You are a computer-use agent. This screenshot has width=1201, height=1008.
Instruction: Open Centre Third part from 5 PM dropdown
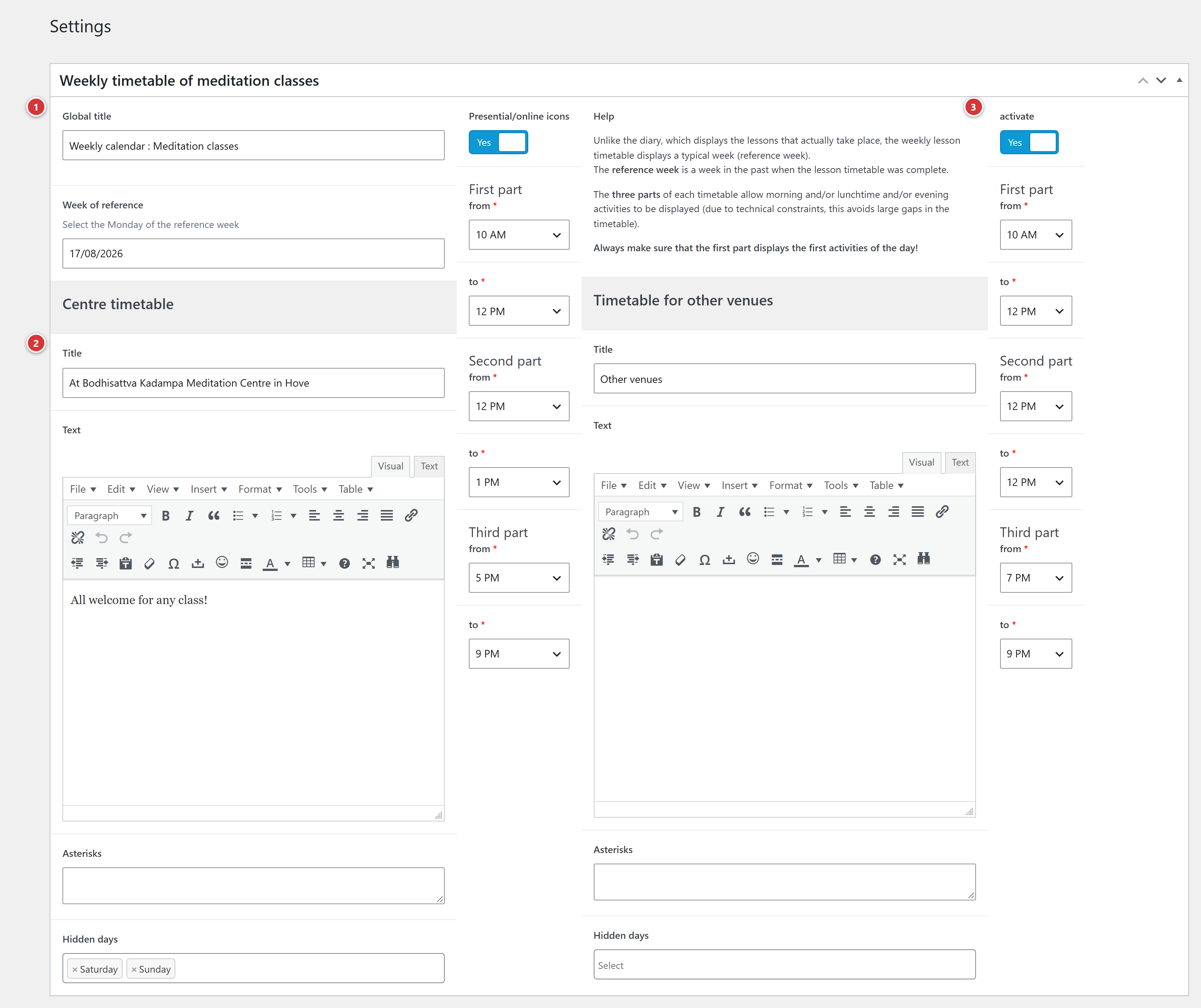[519, 578]
